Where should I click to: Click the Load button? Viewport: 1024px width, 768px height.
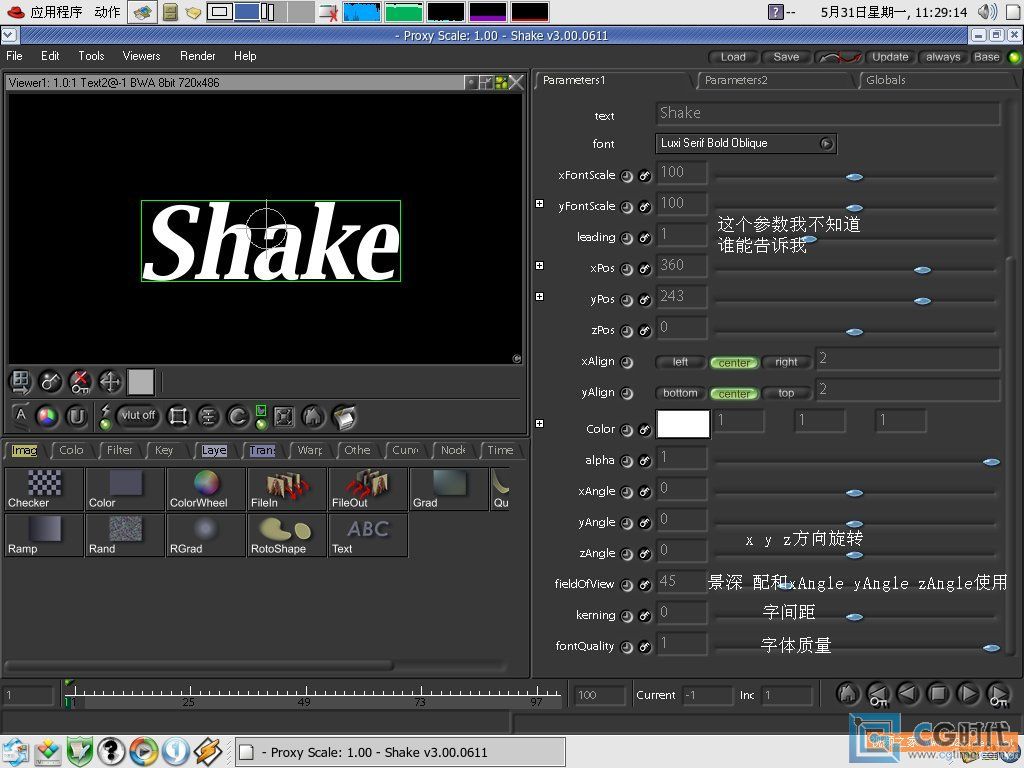pos(733,57)
